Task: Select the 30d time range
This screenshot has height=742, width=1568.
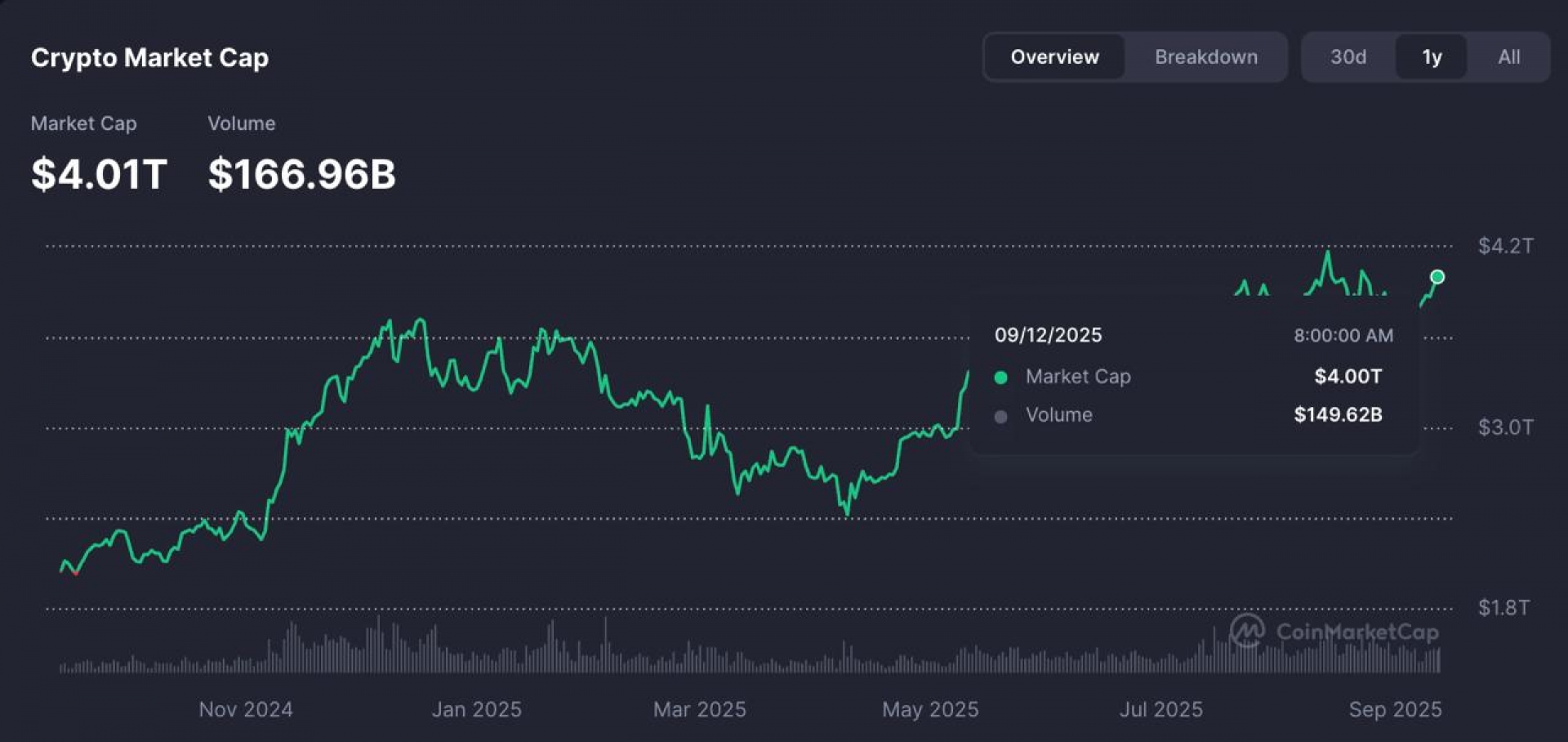Action: (1347, 57)
